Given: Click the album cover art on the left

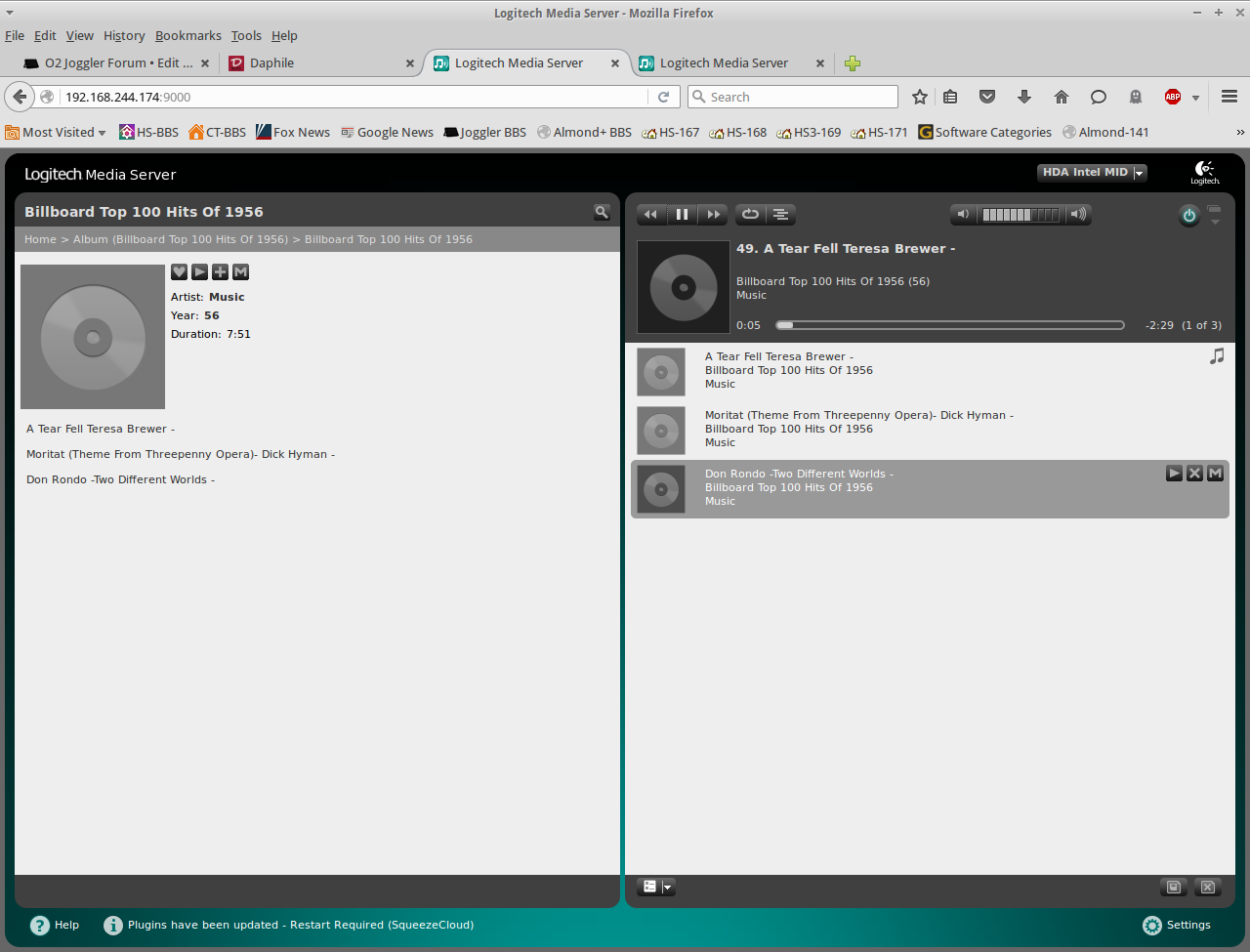Looking at the screenshot, I should [93, 337].
